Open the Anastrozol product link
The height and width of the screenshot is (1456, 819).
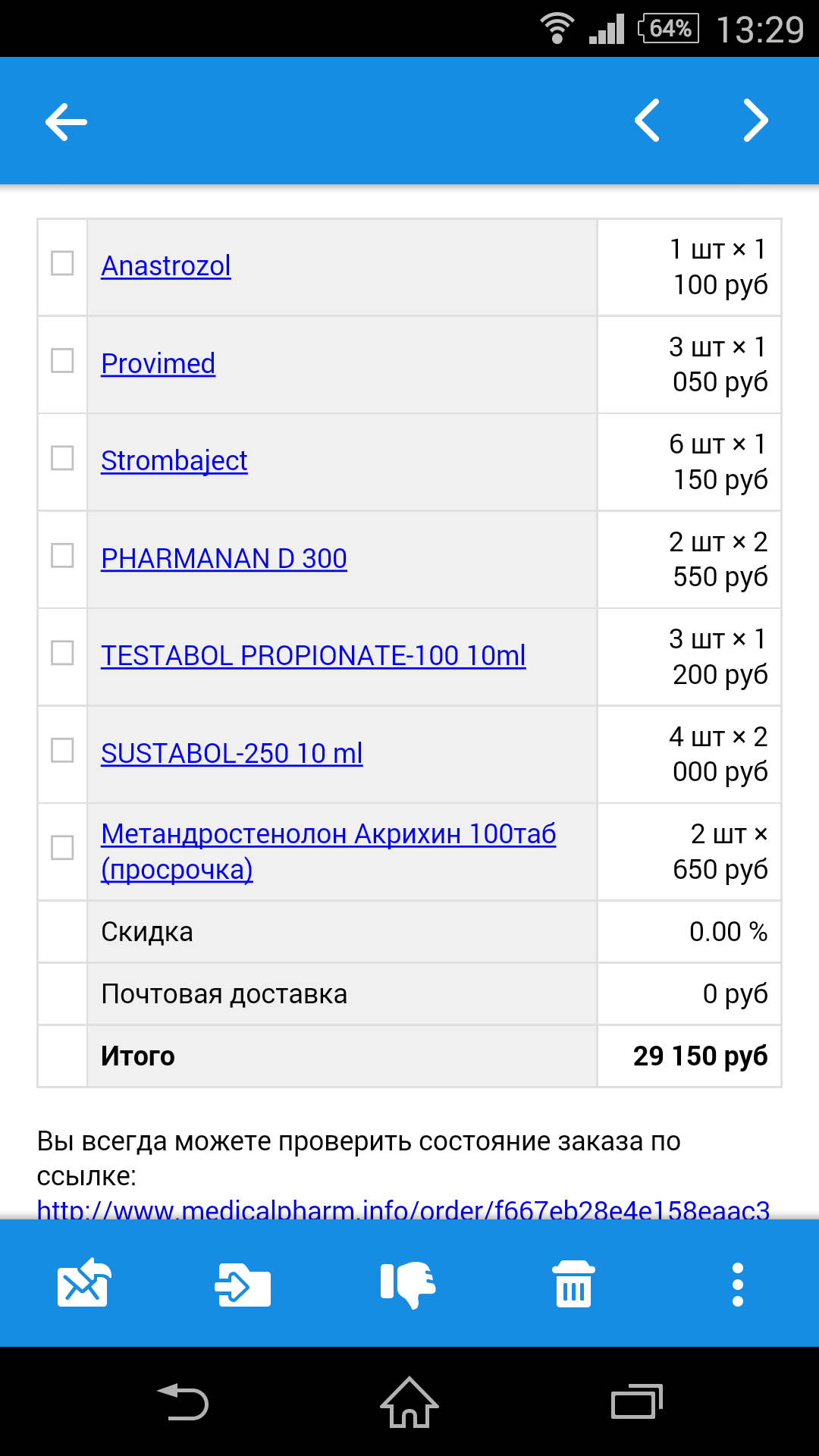166,266
